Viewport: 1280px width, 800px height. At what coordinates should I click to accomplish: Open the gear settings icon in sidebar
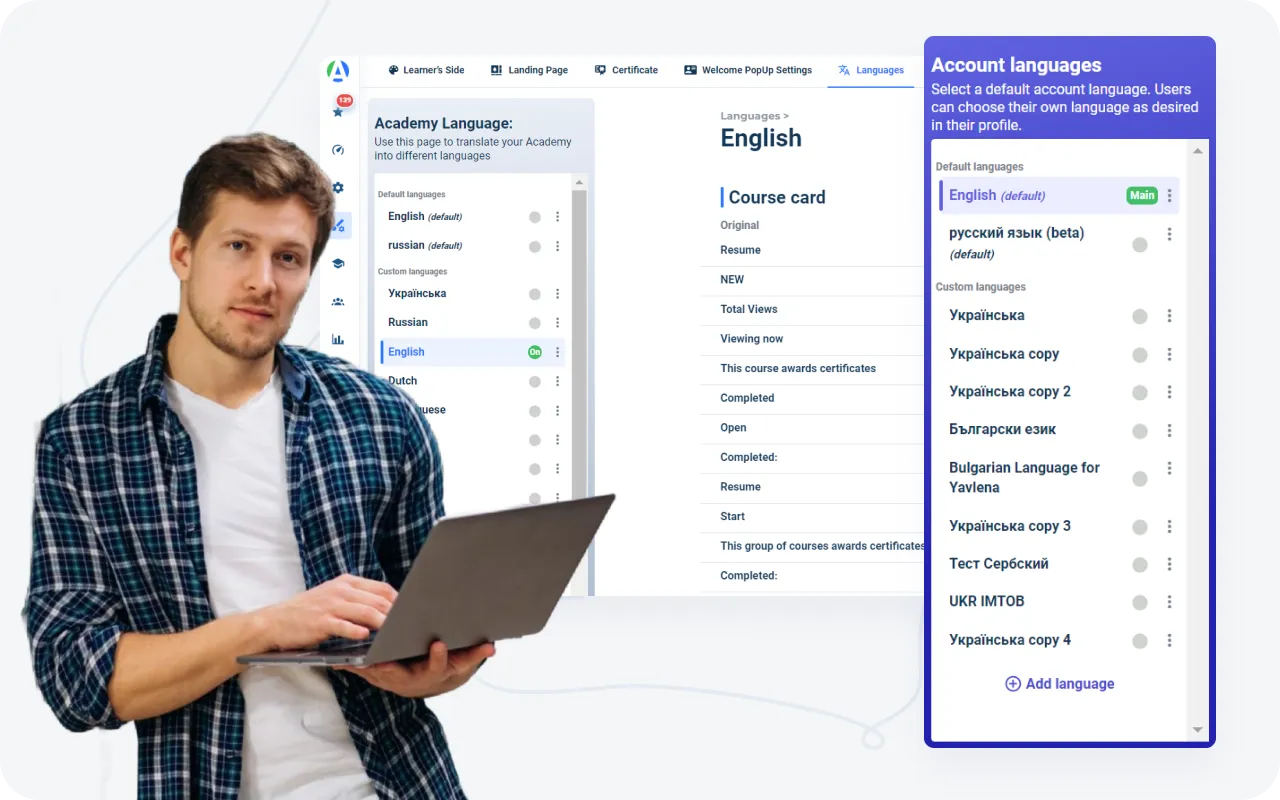[x=338, y=188]
